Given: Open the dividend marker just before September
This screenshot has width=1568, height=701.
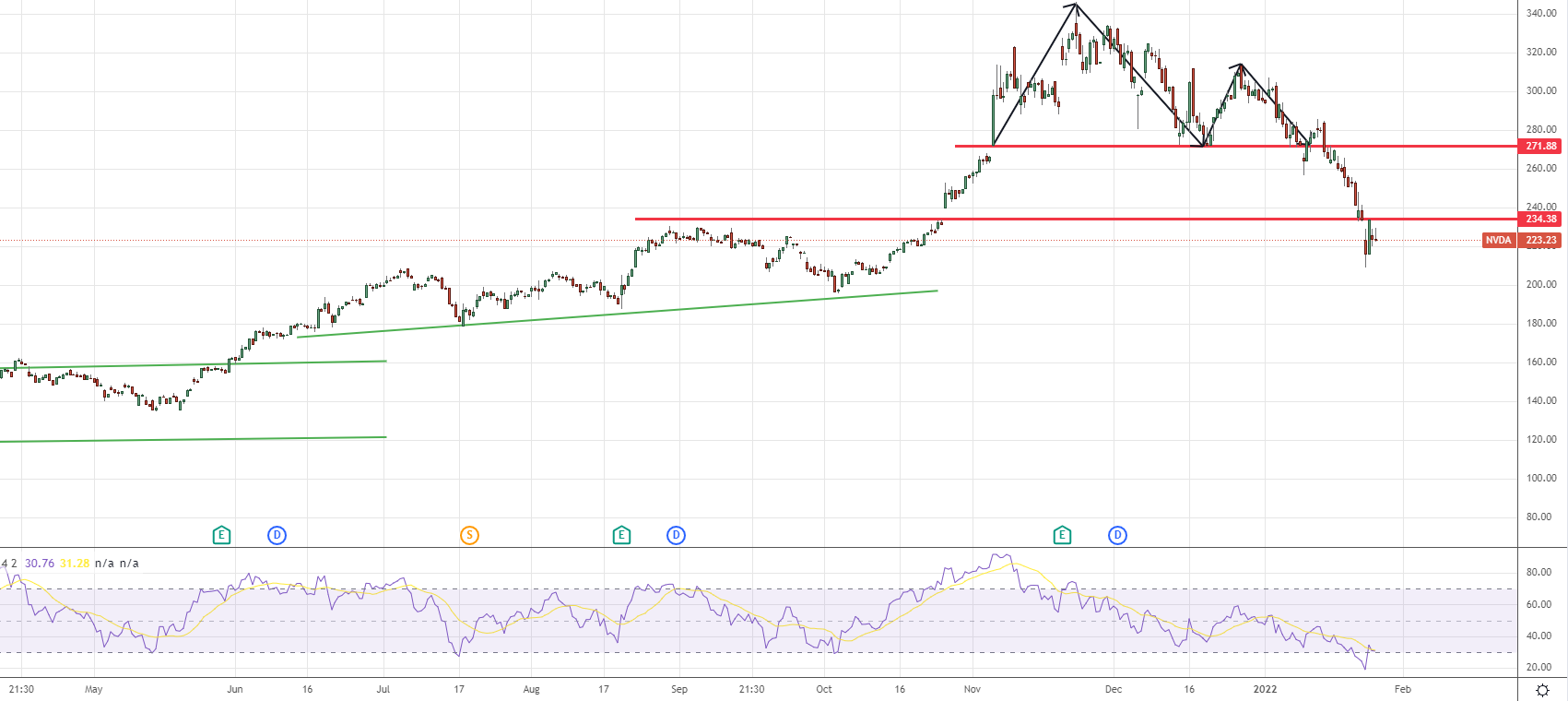Looking at the screenshot, I should coord(676,535).
